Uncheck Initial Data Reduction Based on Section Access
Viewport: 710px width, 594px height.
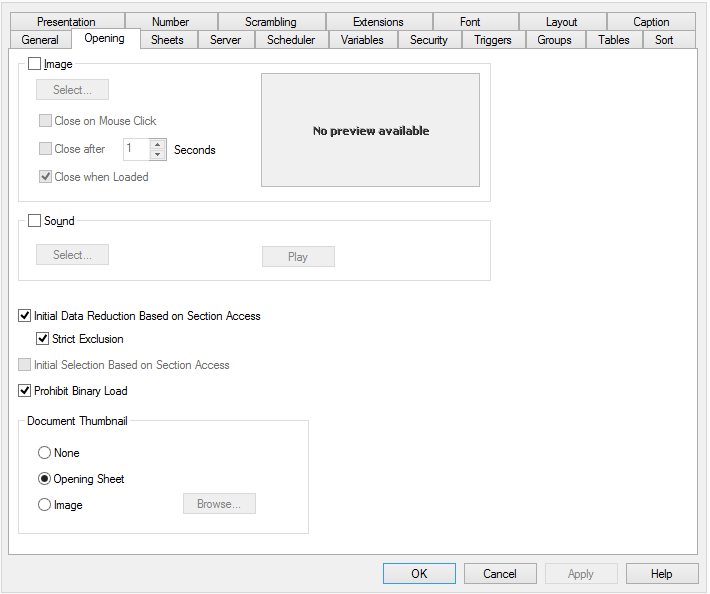click(x=24, y=316)
